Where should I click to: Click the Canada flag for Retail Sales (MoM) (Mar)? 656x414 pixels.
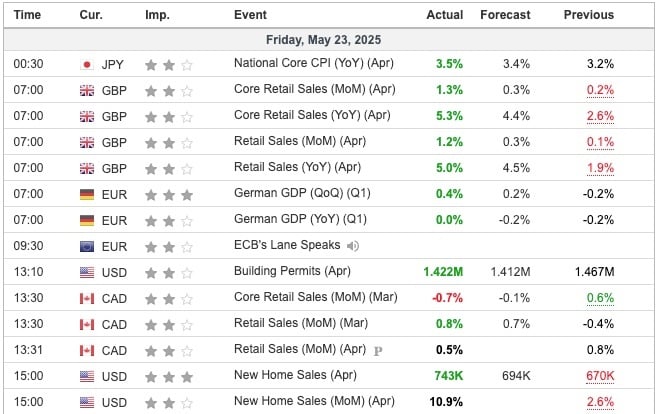pyautogui.click(x=87, y=325)
